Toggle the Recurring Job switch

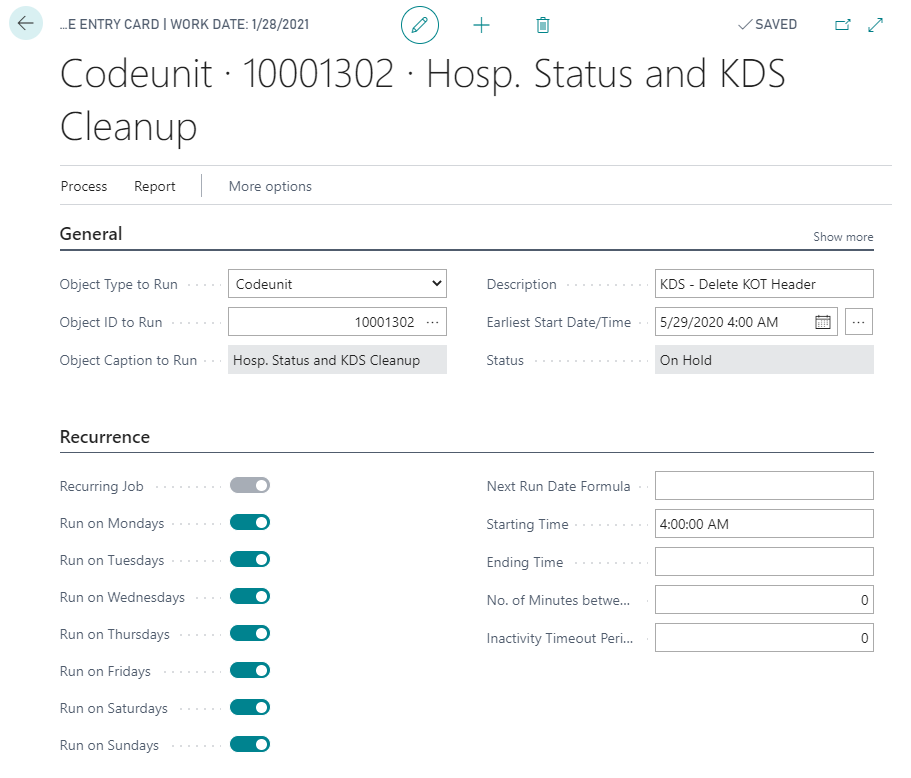pyautogui.click(x=250, y=486)
